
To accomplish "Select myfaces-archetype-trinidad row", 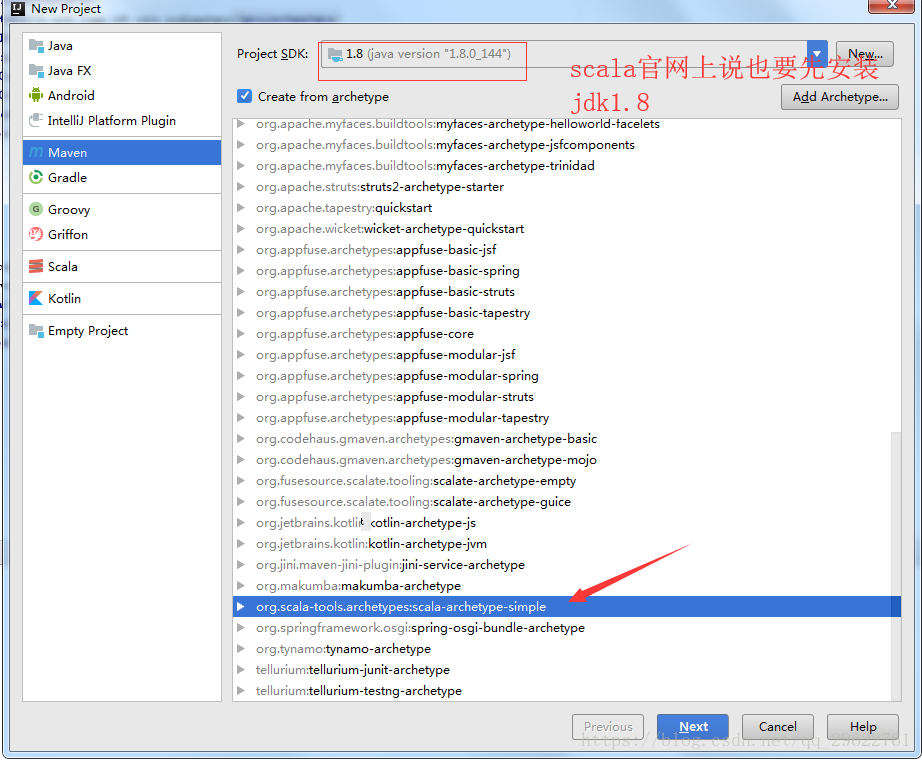I will click(x=567, y=166).
